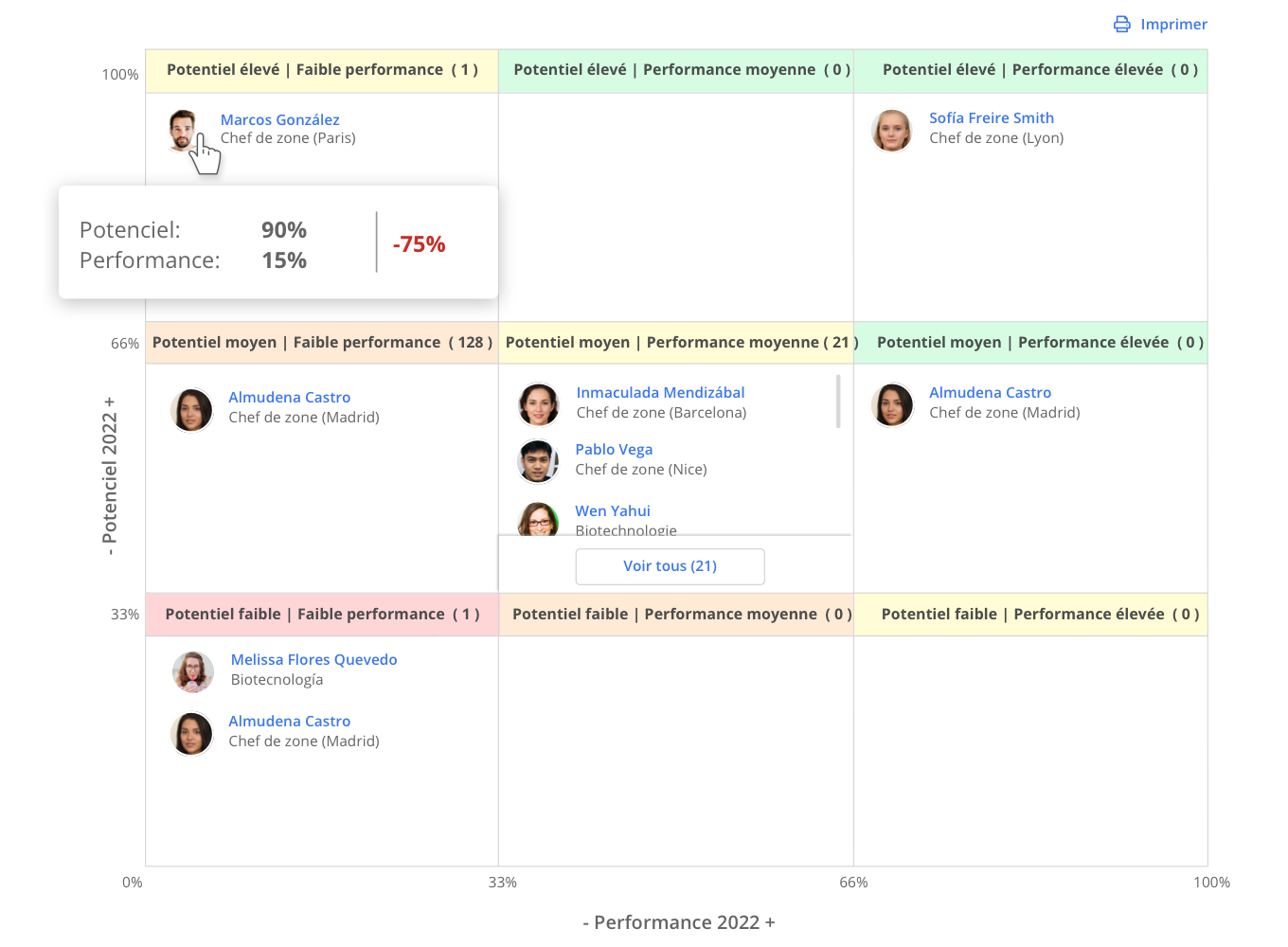The image size is (1288, 947).
Task: Click Sofía Freire Smith's avatar photo
Action: click(x=891, y=130)
